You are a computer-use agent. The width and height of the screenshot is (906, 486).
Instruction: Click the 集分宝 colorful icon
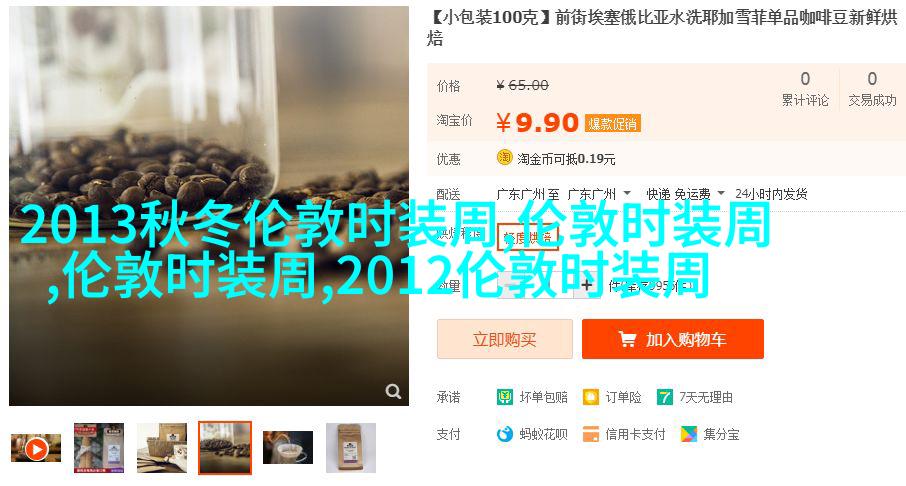coord(688,434)
